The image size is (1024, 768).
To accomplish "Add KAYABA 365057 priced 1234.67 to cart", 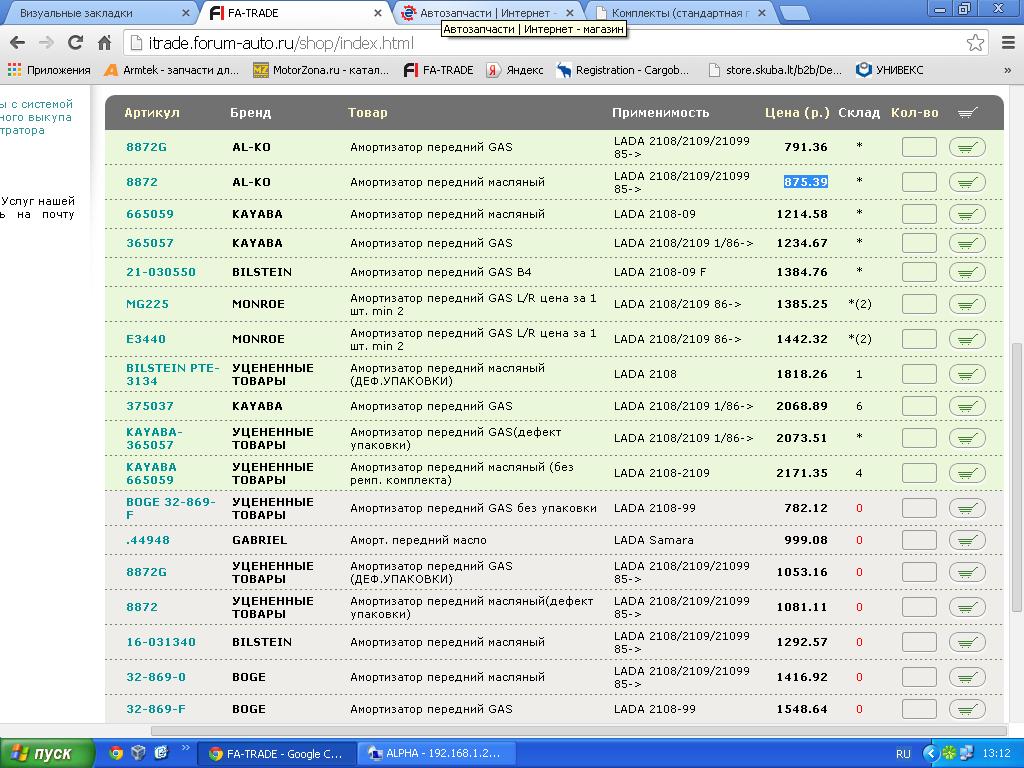I will (967, 243).
